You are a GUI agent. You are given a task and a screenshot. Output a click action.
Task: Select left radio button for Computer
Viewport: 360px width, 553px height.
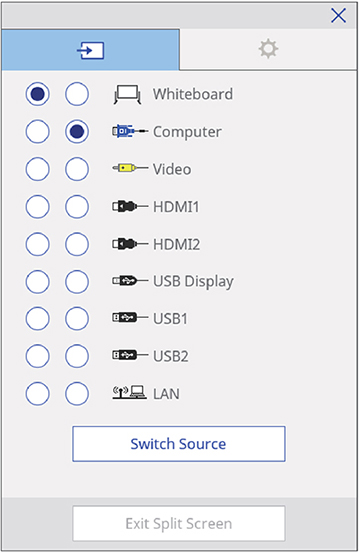point(37,132)
